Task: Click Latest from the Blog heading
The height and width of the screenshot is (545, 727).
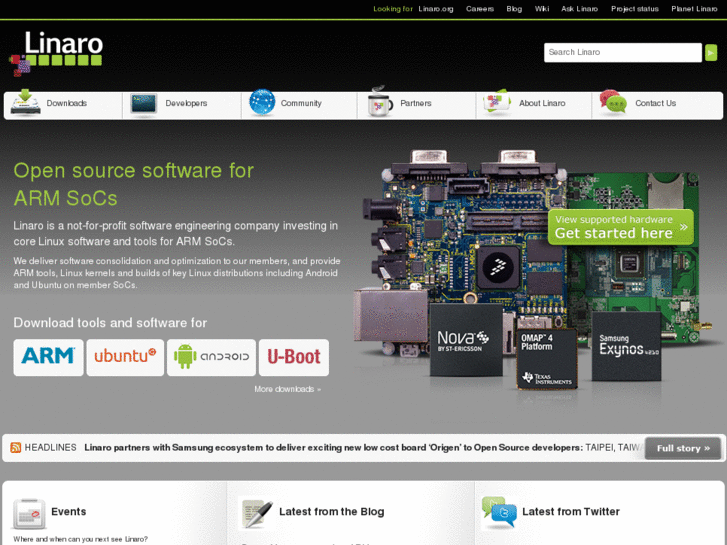Action: (x=332, y=512)
